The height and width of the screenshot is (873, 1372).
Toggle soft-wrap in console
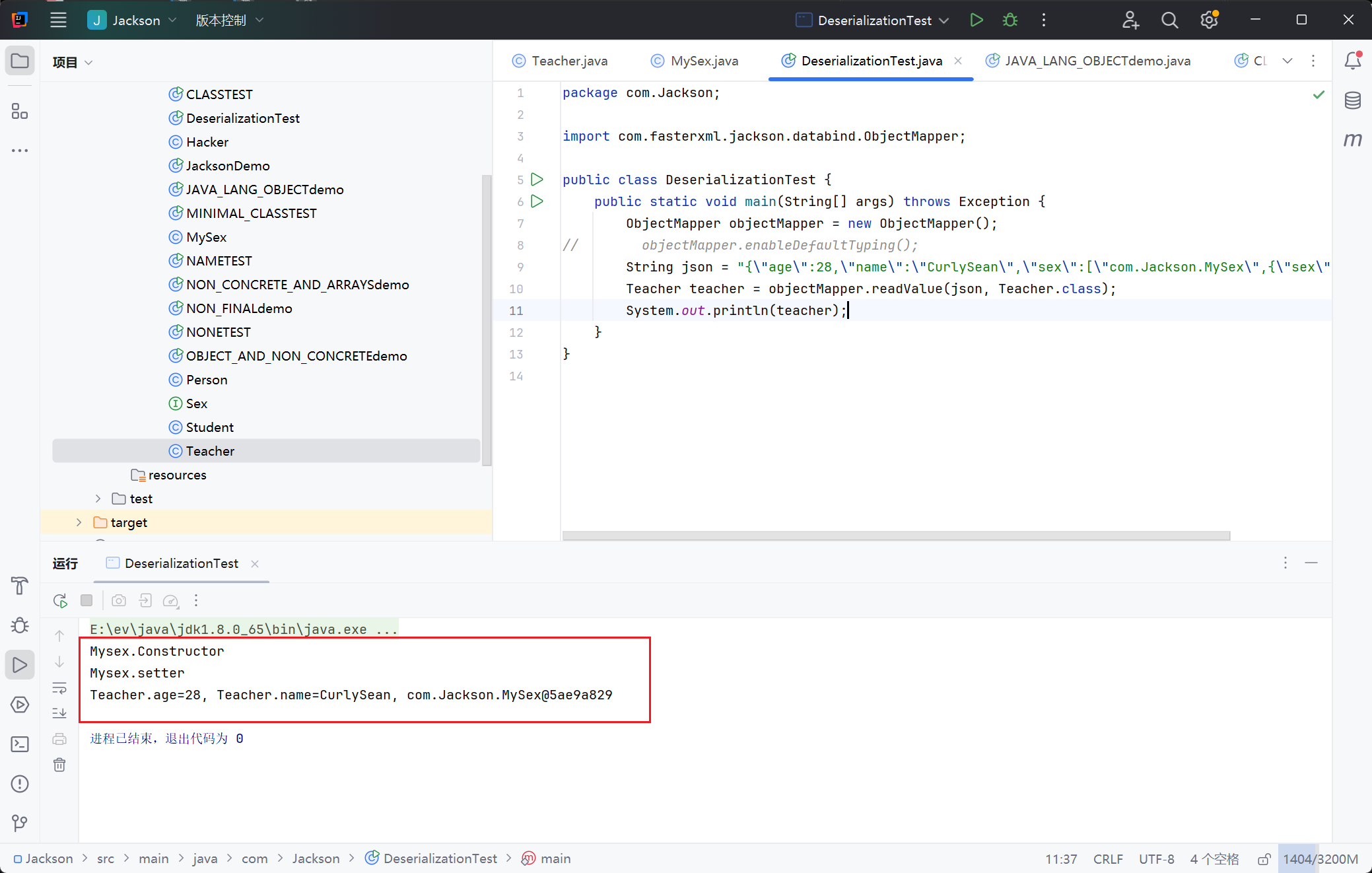(59, 687)
